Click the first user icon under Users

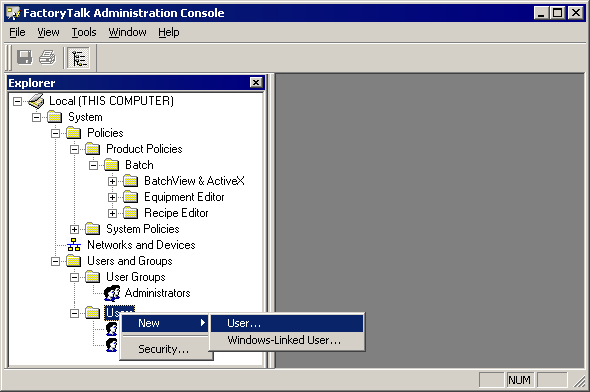point(112,329)
